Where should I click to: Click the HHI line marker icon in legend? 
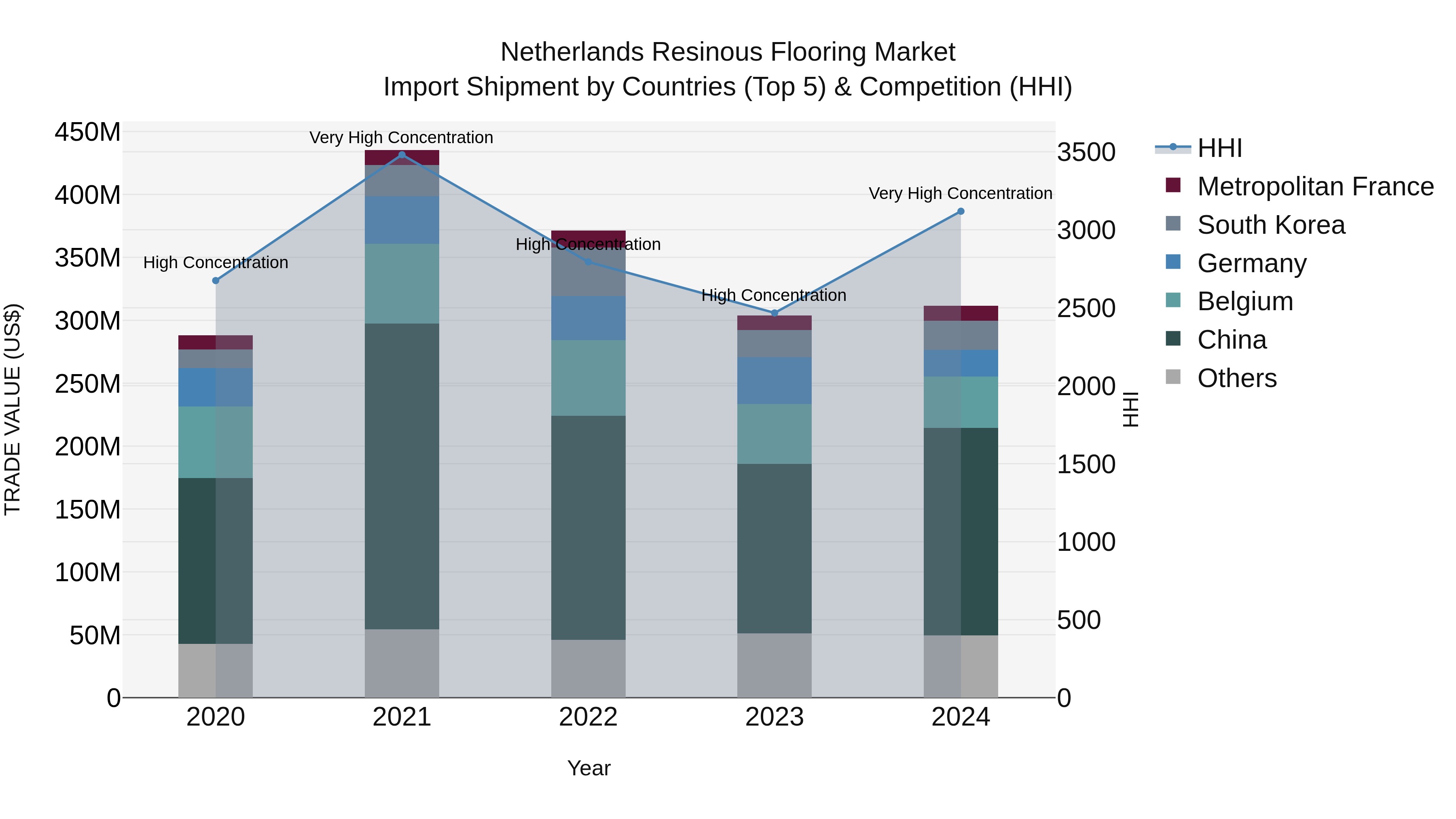point(1173,147)
